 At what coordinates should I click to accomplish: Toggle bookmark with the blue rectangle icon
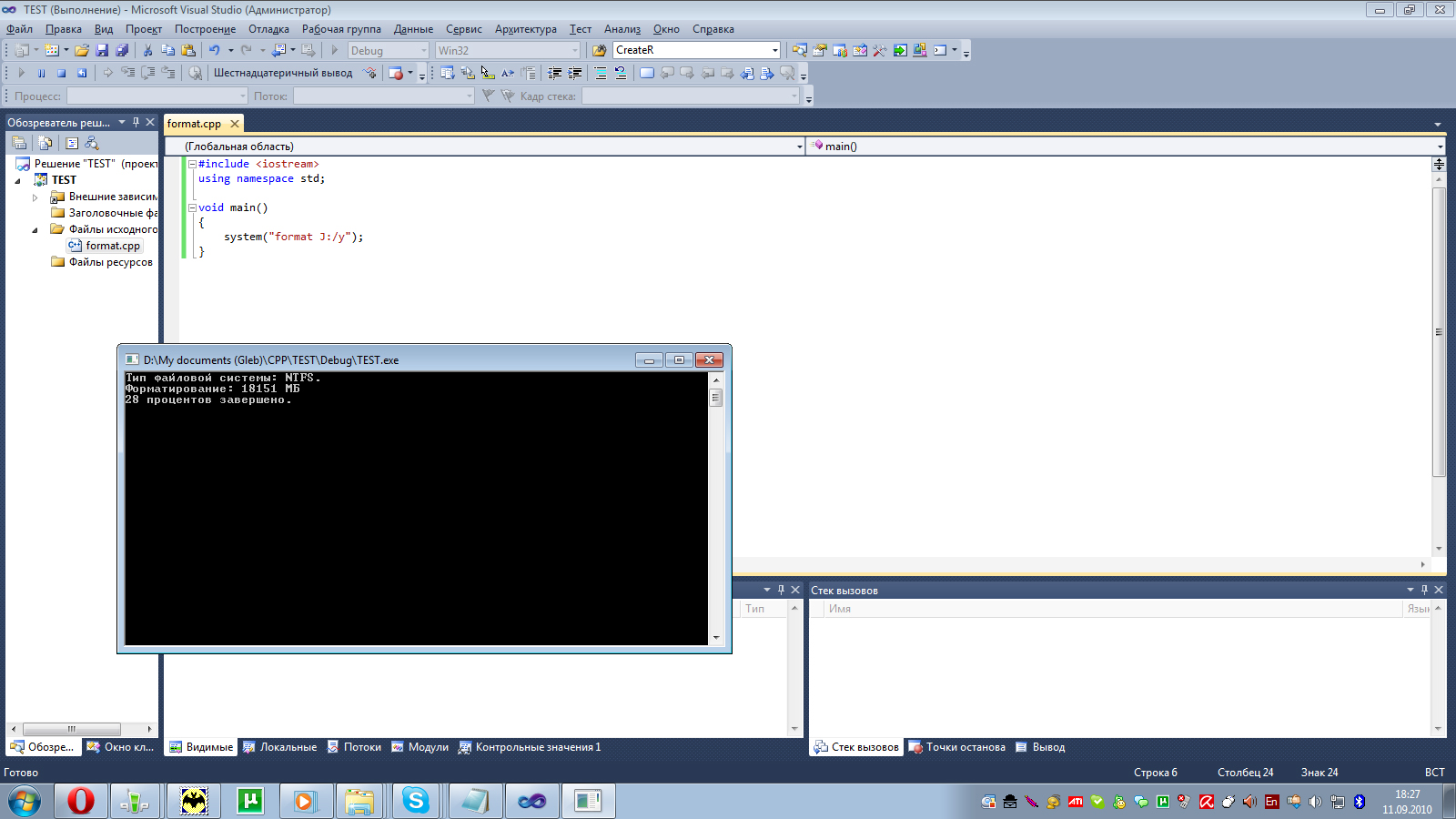point(647,73)
